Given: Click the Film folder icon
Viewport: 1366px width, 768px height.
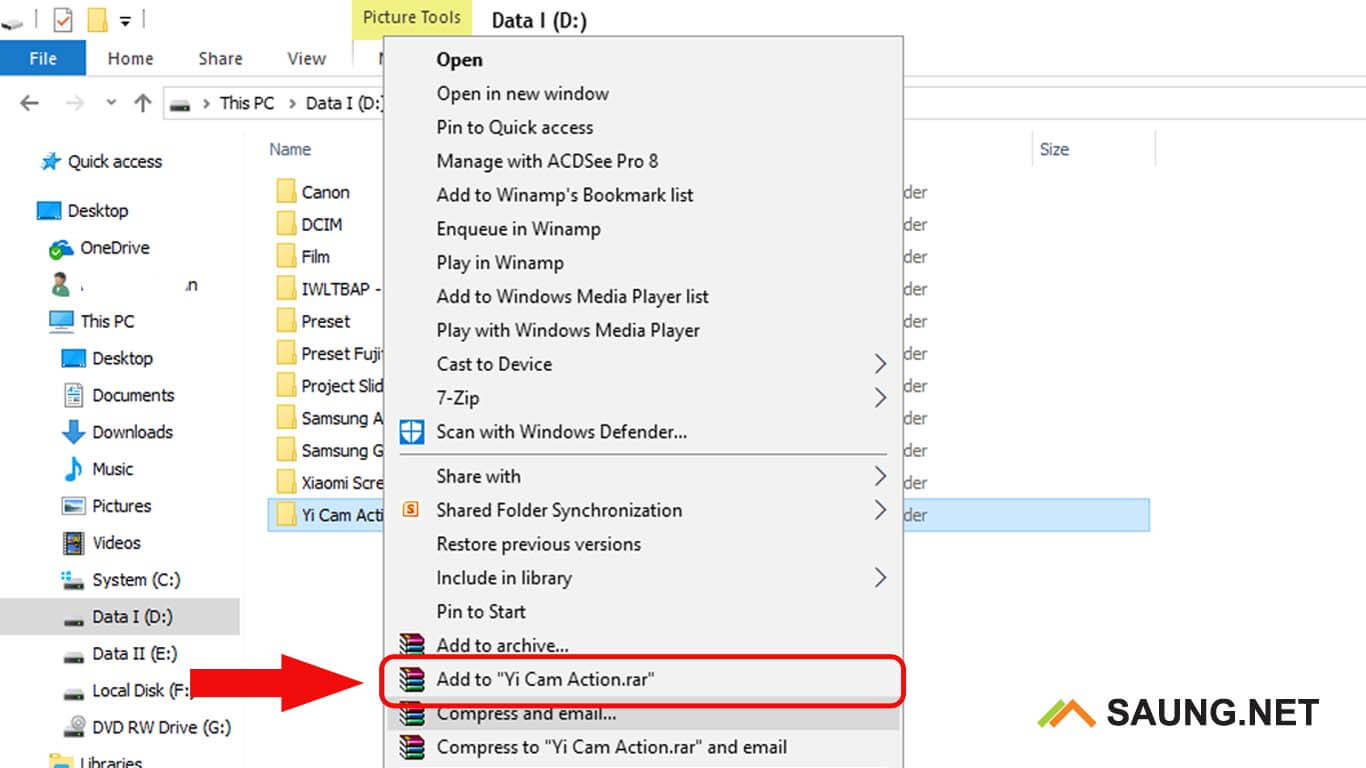Looking at the screenshot, I should 286,256.
